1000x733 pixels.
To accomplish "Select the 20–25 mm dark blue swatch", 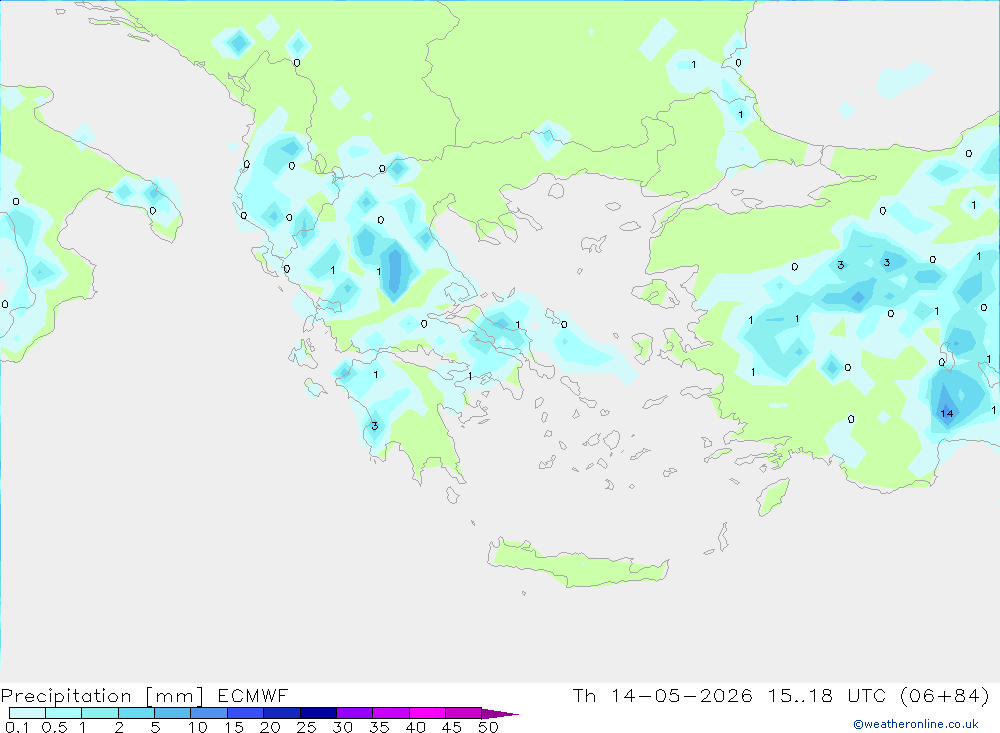I will click(282, 713).
